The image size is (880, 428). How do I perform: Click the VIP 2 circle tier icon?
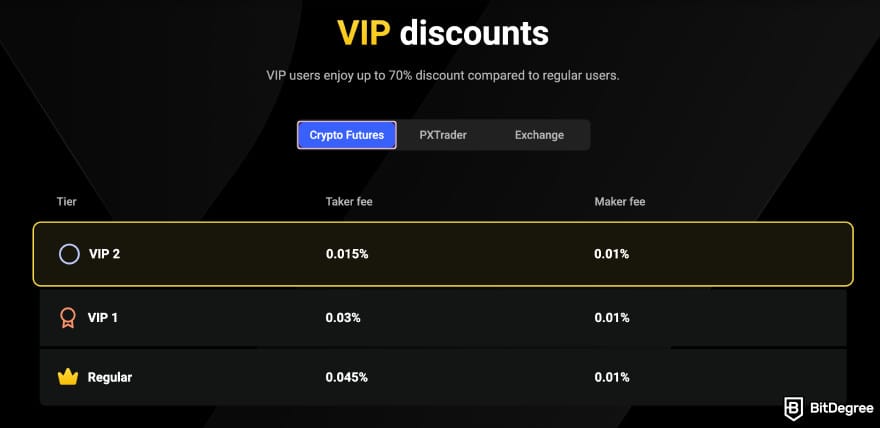tap(69, 254)
